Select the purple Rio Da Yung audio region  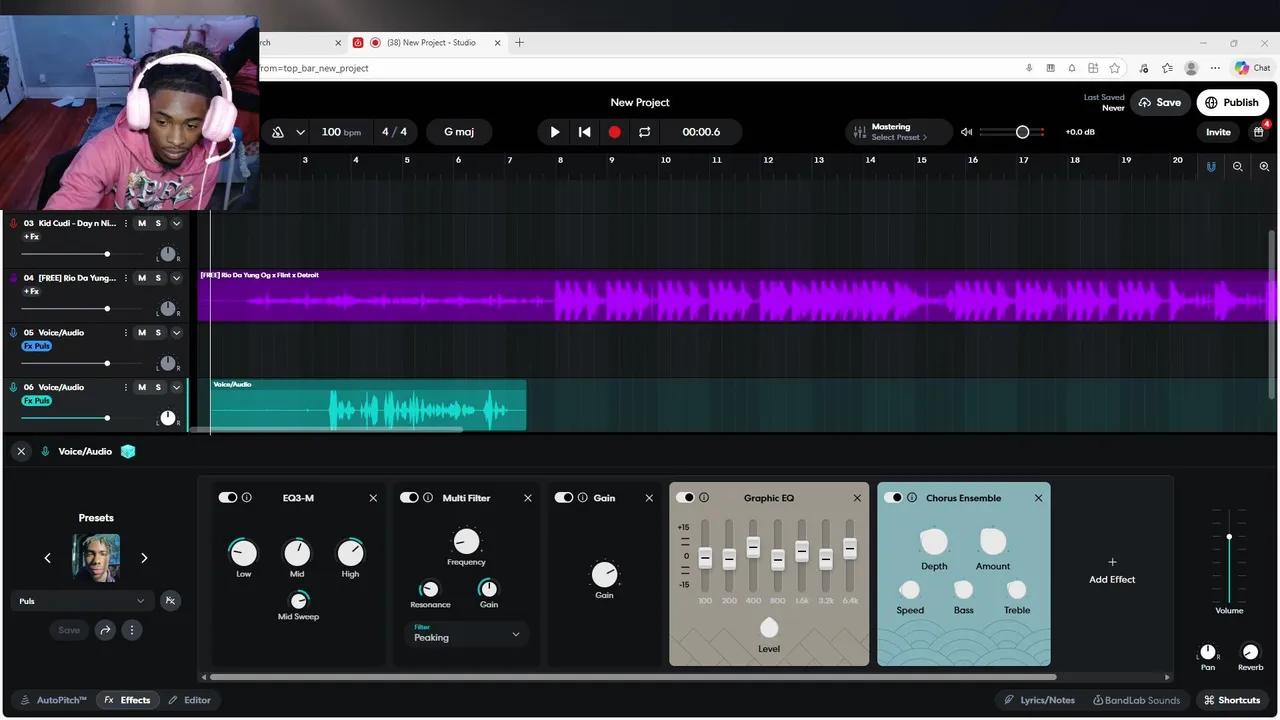(737, 296)
